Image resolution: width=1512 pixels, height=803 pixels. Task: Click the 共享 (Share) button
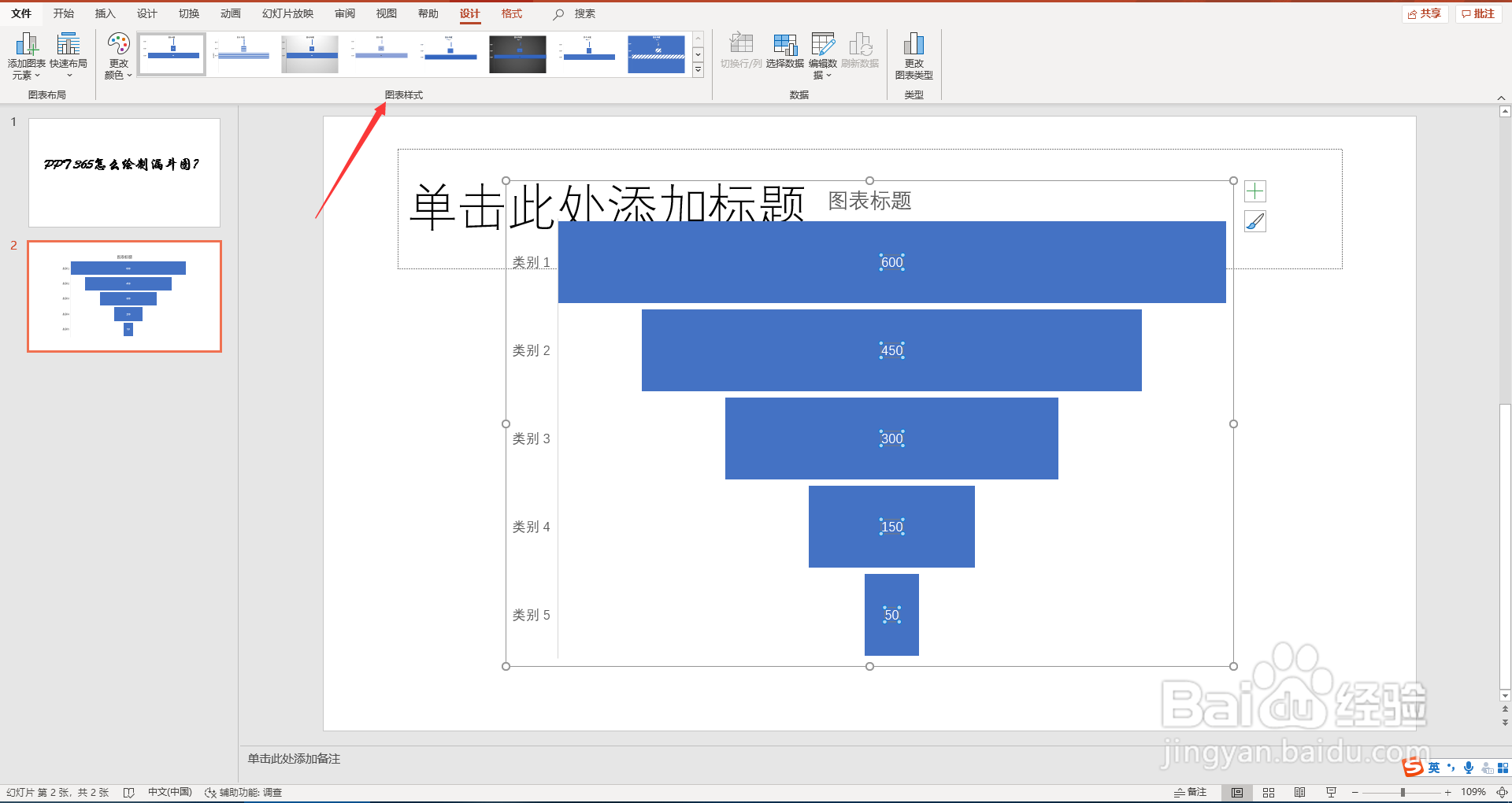coord(1425,13)
